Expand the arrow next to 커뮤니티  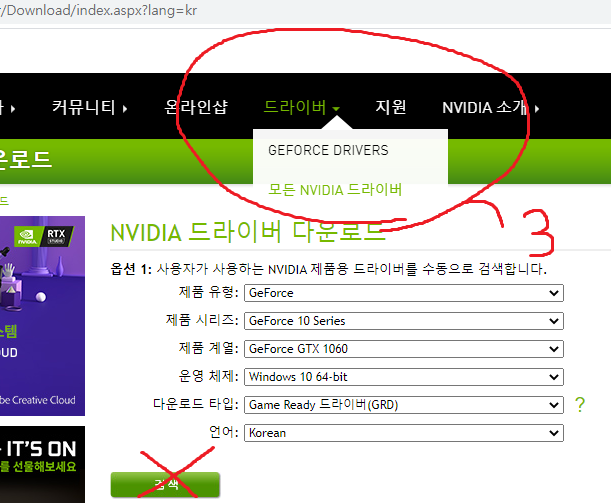coord(125,109)
